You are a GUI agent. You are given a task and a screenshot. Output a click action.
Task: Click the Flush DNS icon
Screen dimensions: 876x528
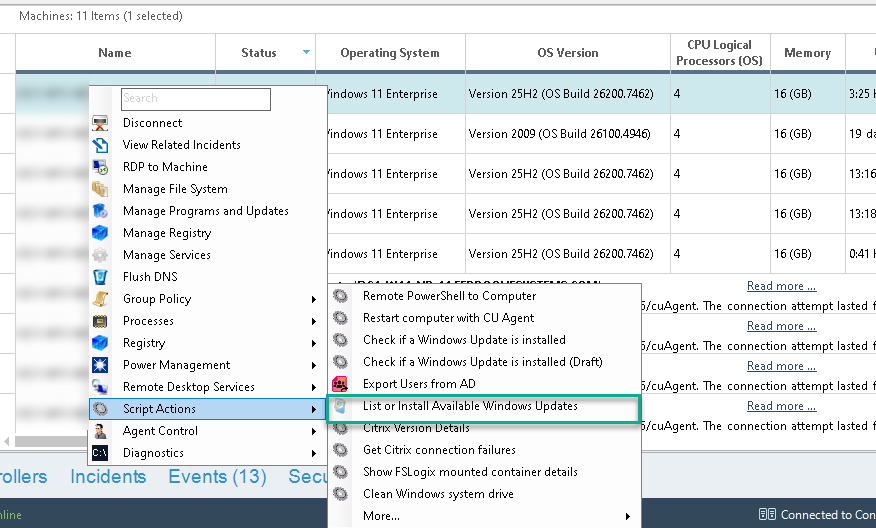point(100,277)
